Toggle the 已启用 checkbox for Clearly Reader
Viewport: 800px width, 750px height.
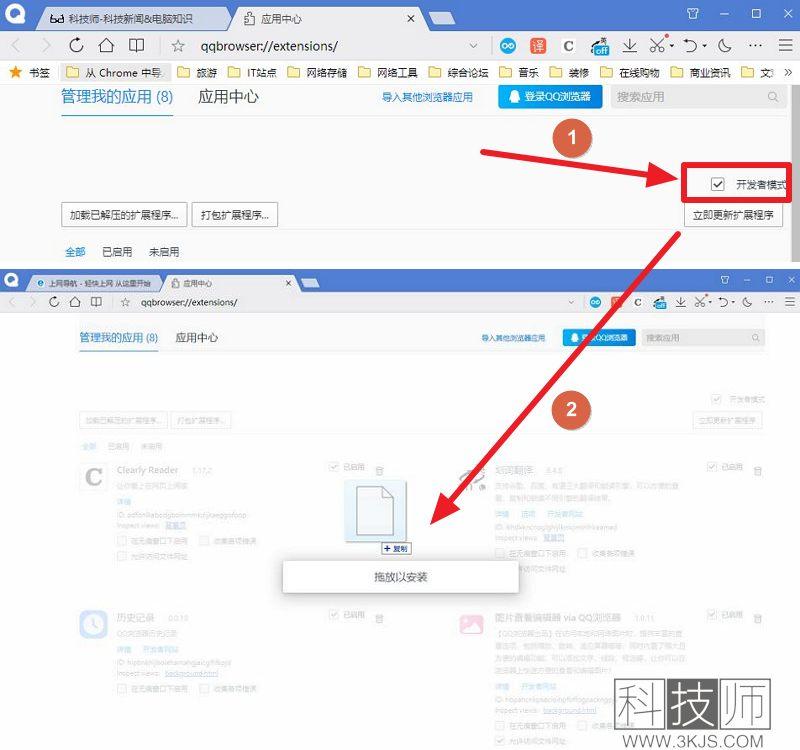coord(334,467)
